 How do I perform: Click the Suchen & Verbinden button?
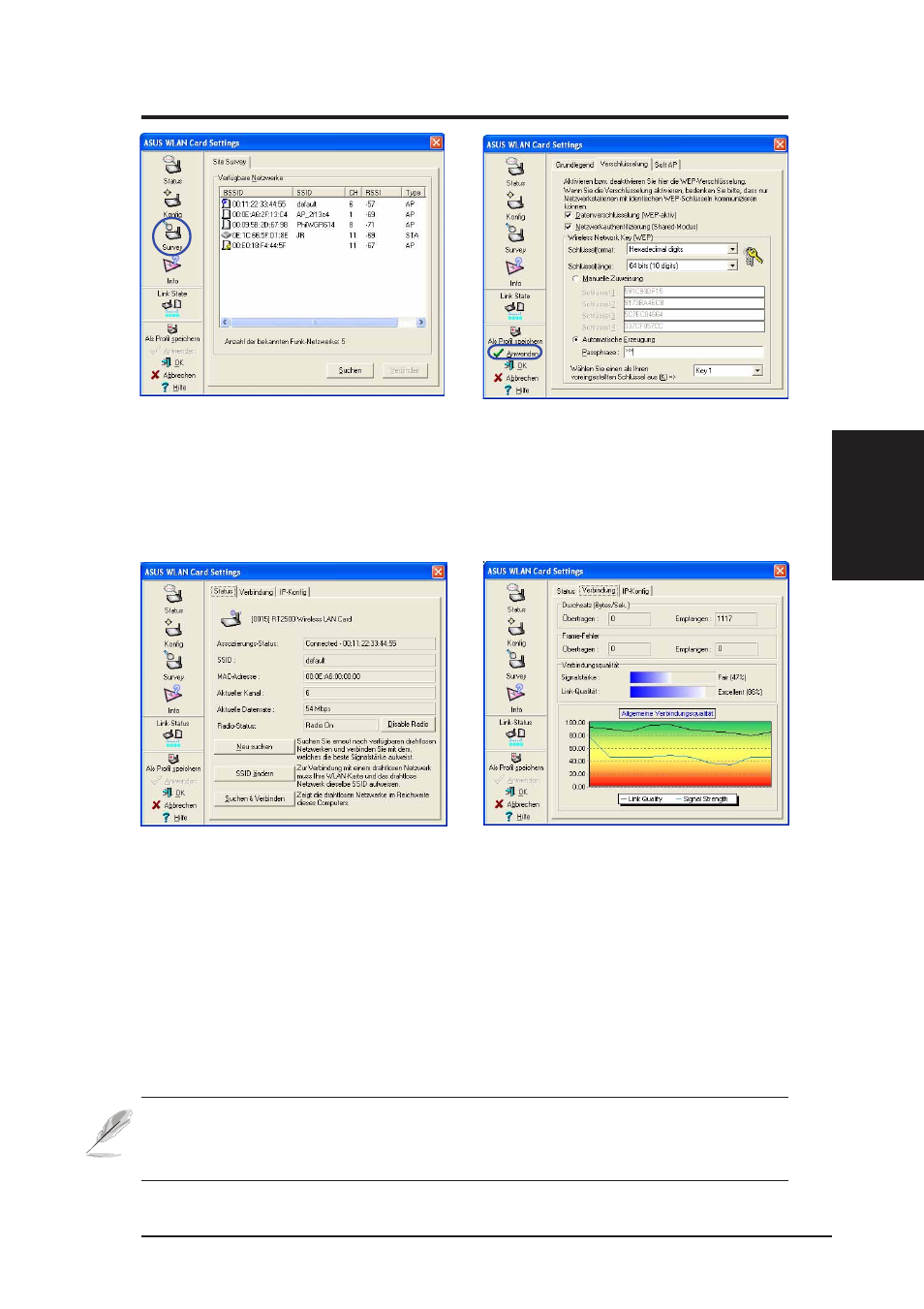[255, 798]
